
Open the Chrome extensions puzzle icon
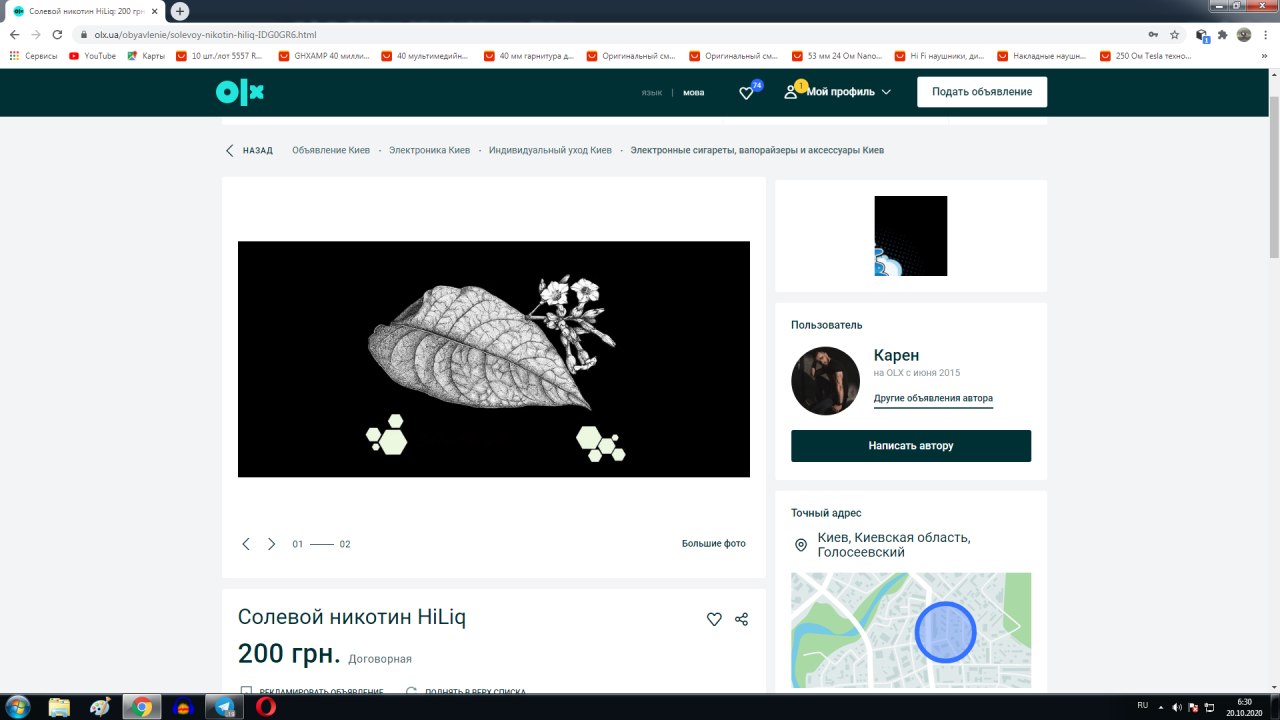coord(1222,34)
